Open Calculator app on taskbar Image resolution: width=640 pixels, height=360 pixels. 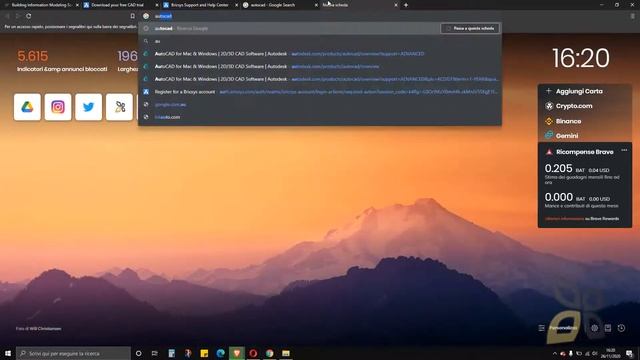coord(171,353)
